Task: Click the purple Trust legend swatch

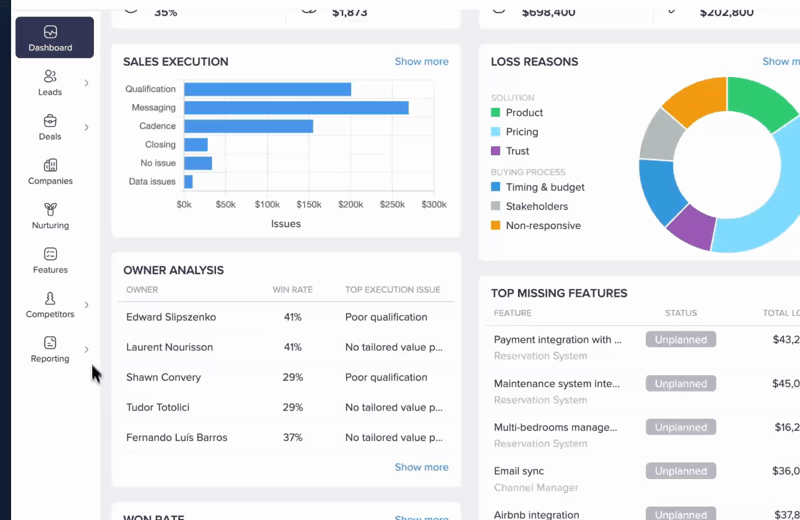Action: click(x=496, y=151)
